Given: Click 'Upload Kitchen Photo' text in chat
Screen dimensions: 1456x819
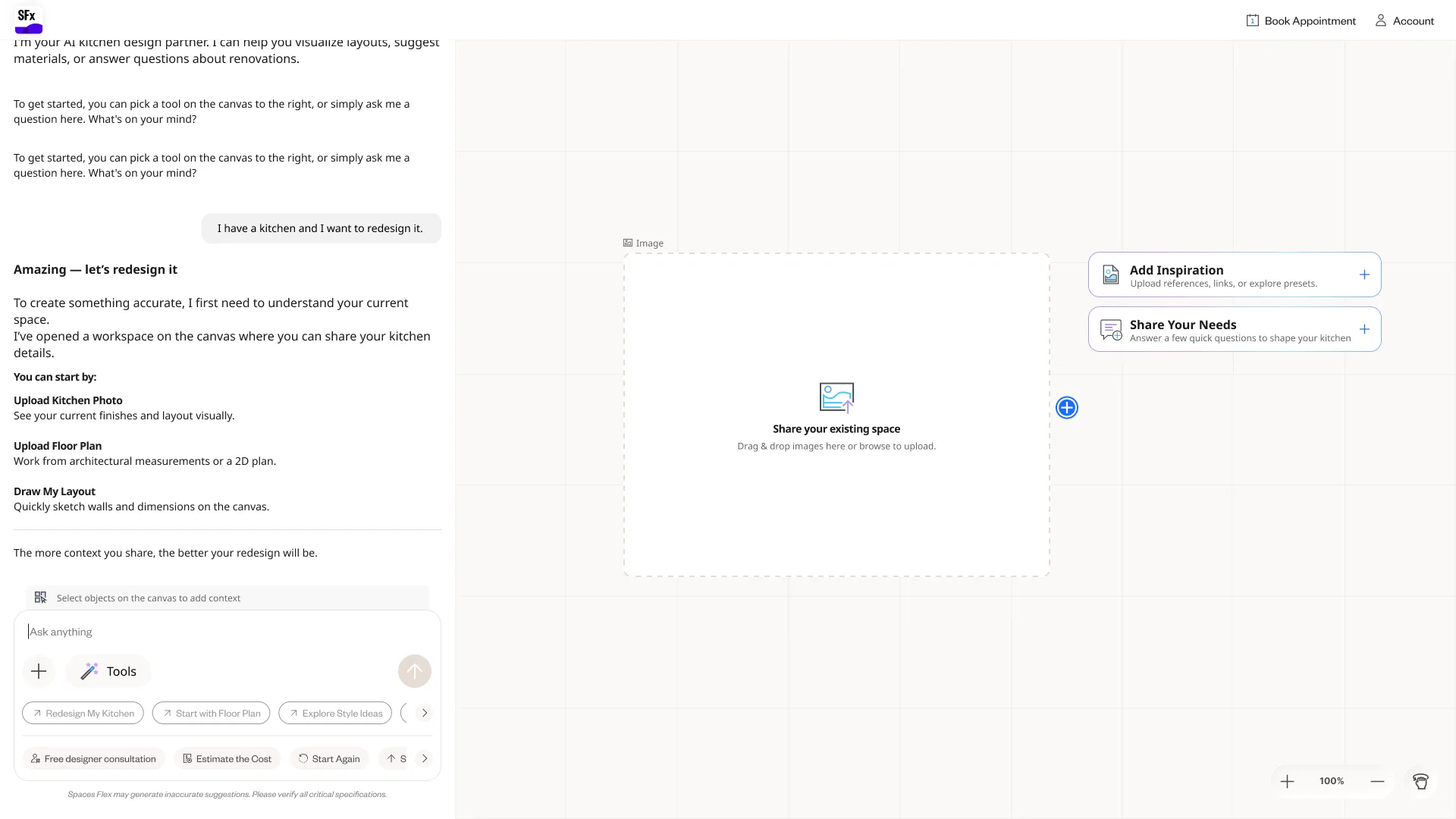Looking at the screenshot, I should click(x=68, y=400).
